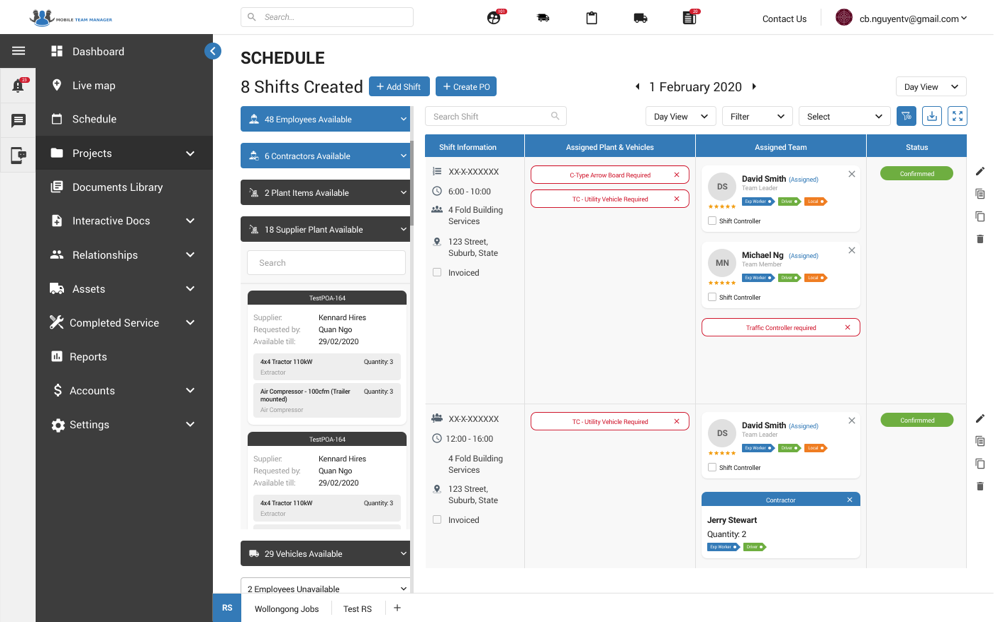Open the chat messages icon in left rail
The width and height of the screenshot is (994, 622).
[18, 120]
